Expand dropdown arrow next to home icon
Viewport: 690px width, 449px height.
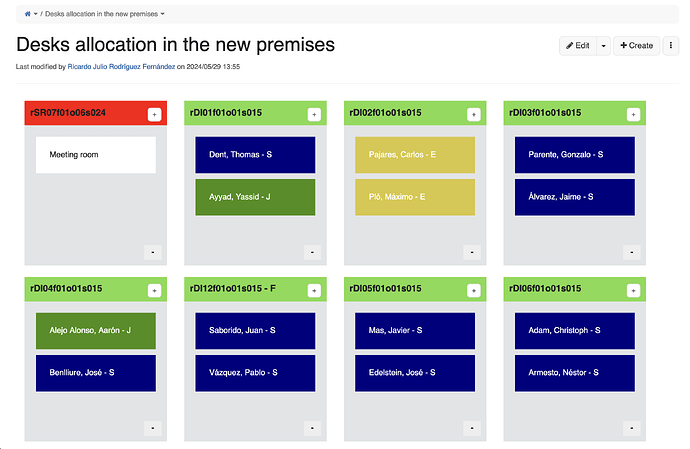tap(36, 14)
